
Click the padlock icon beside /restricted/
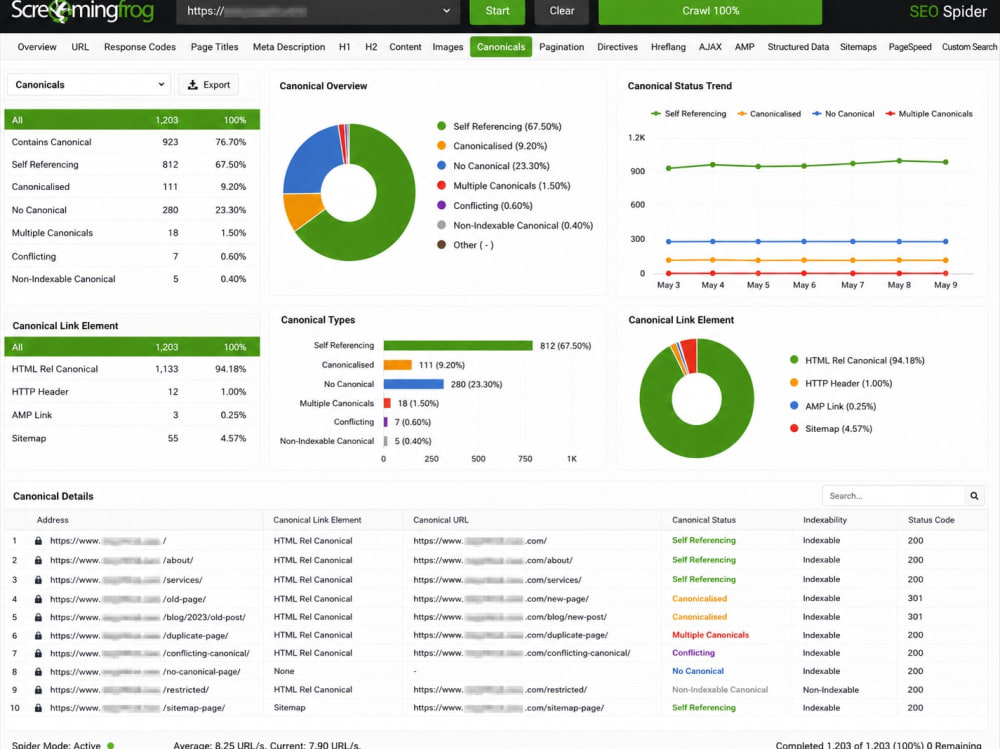38,690
